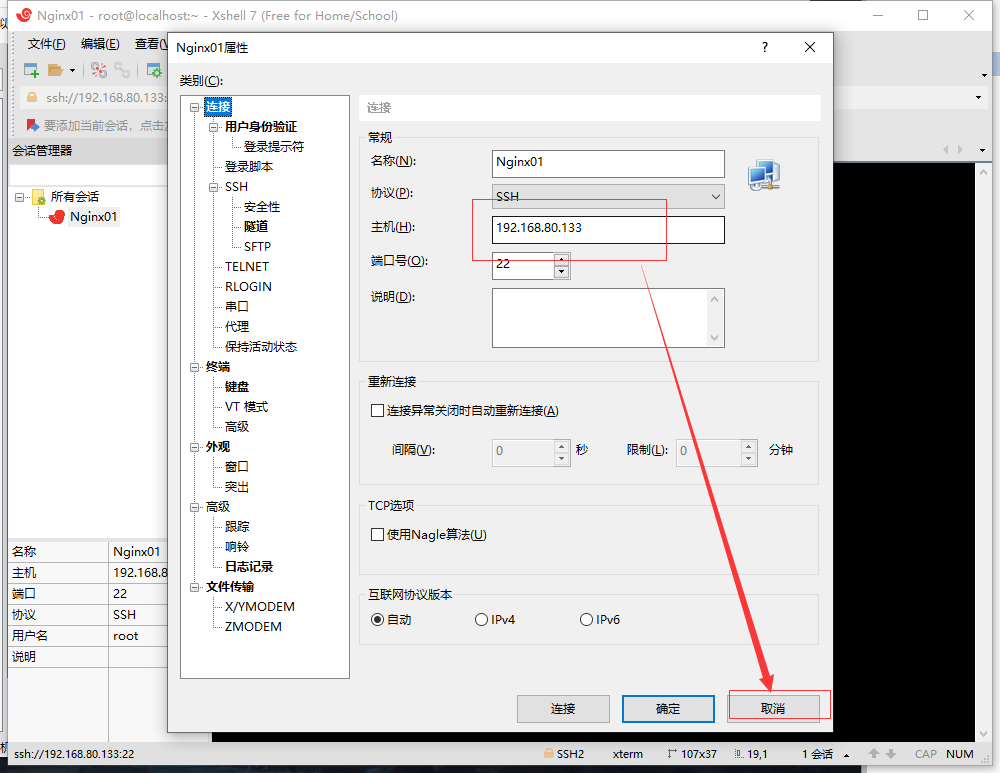Screen dimensions: 1000x773
Task: Open the dropdown arrow next to 1 会话
Action: click(x=846, y=755)
